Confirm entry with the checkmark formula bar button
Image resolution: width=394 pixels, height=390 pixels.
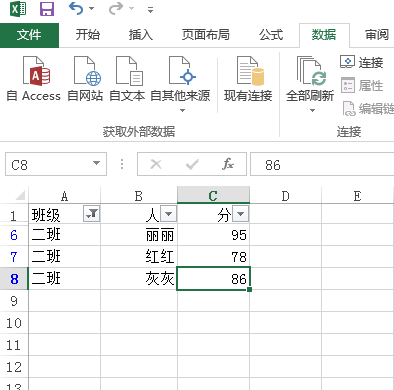(x=192, y=164)
